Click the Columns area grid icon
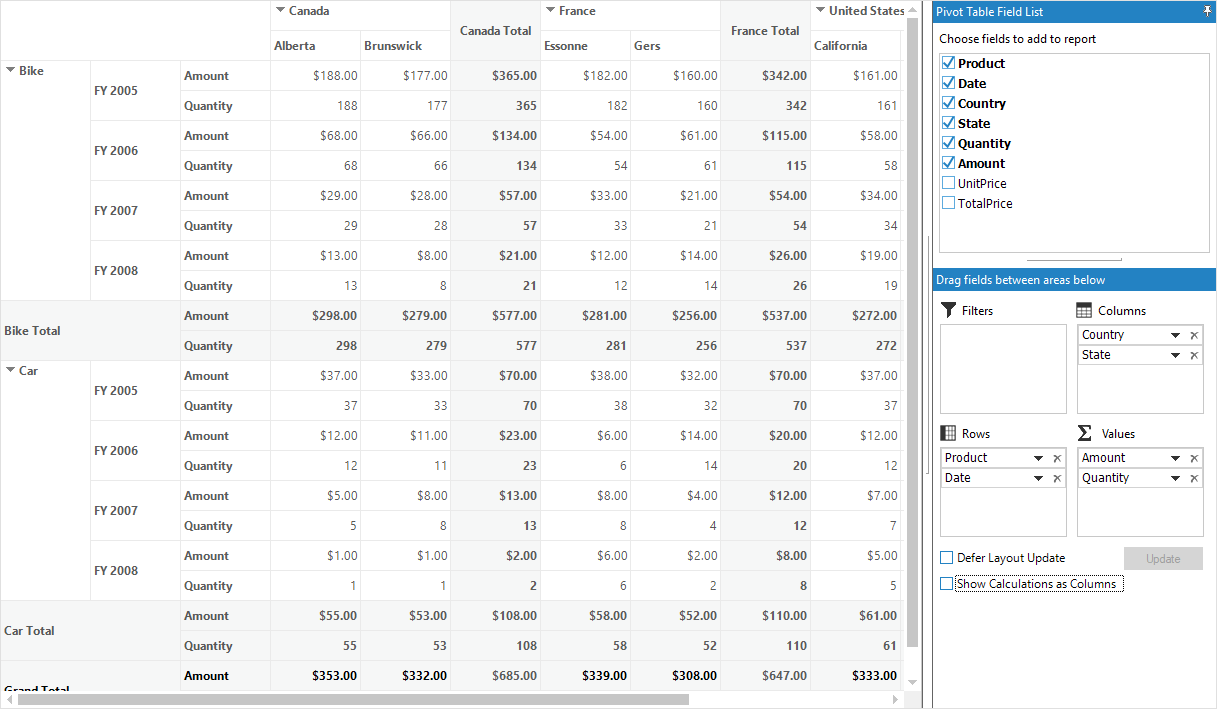 (1084, 310)
